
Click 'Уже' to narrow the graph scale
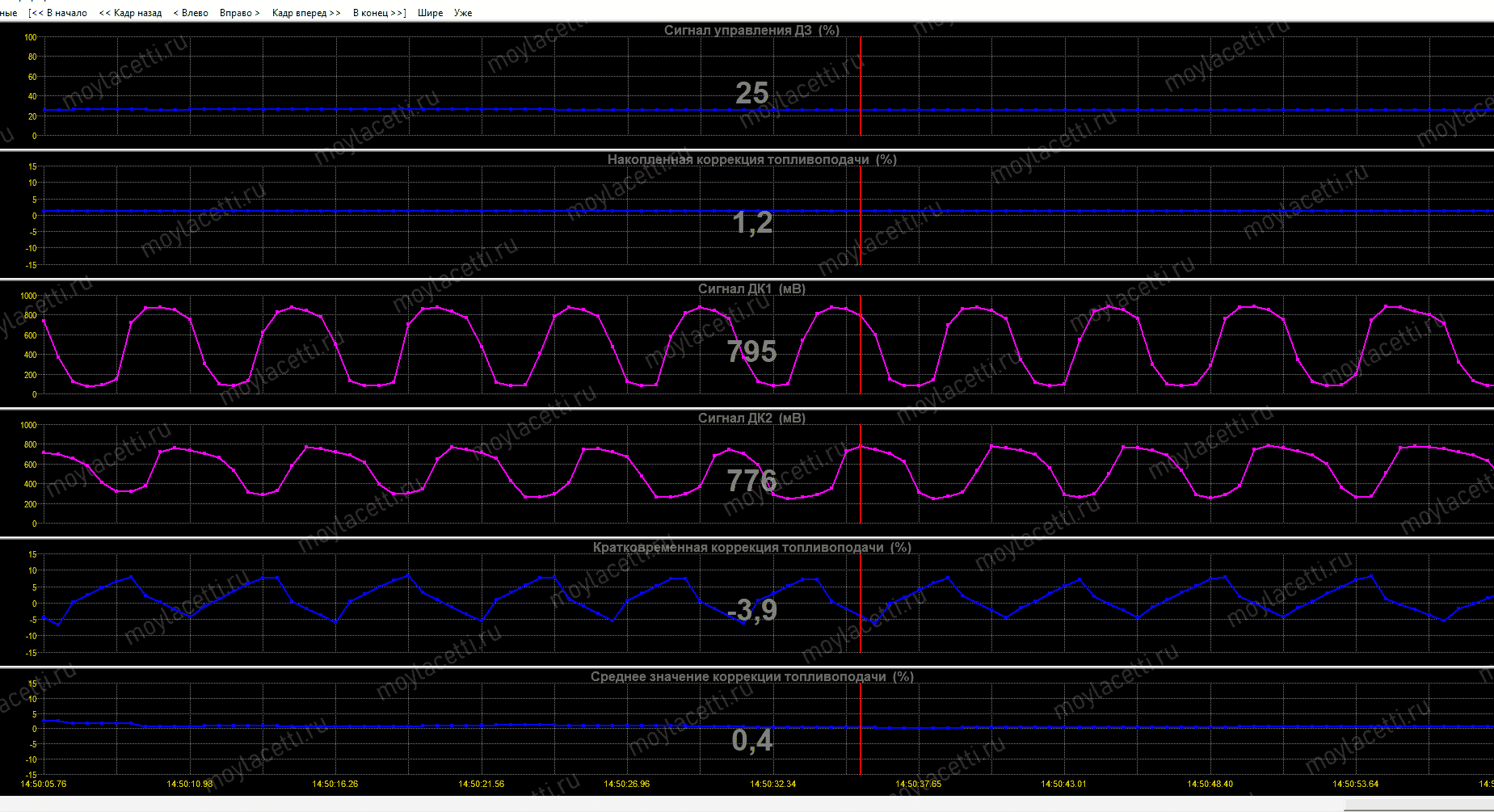(463, 13)
